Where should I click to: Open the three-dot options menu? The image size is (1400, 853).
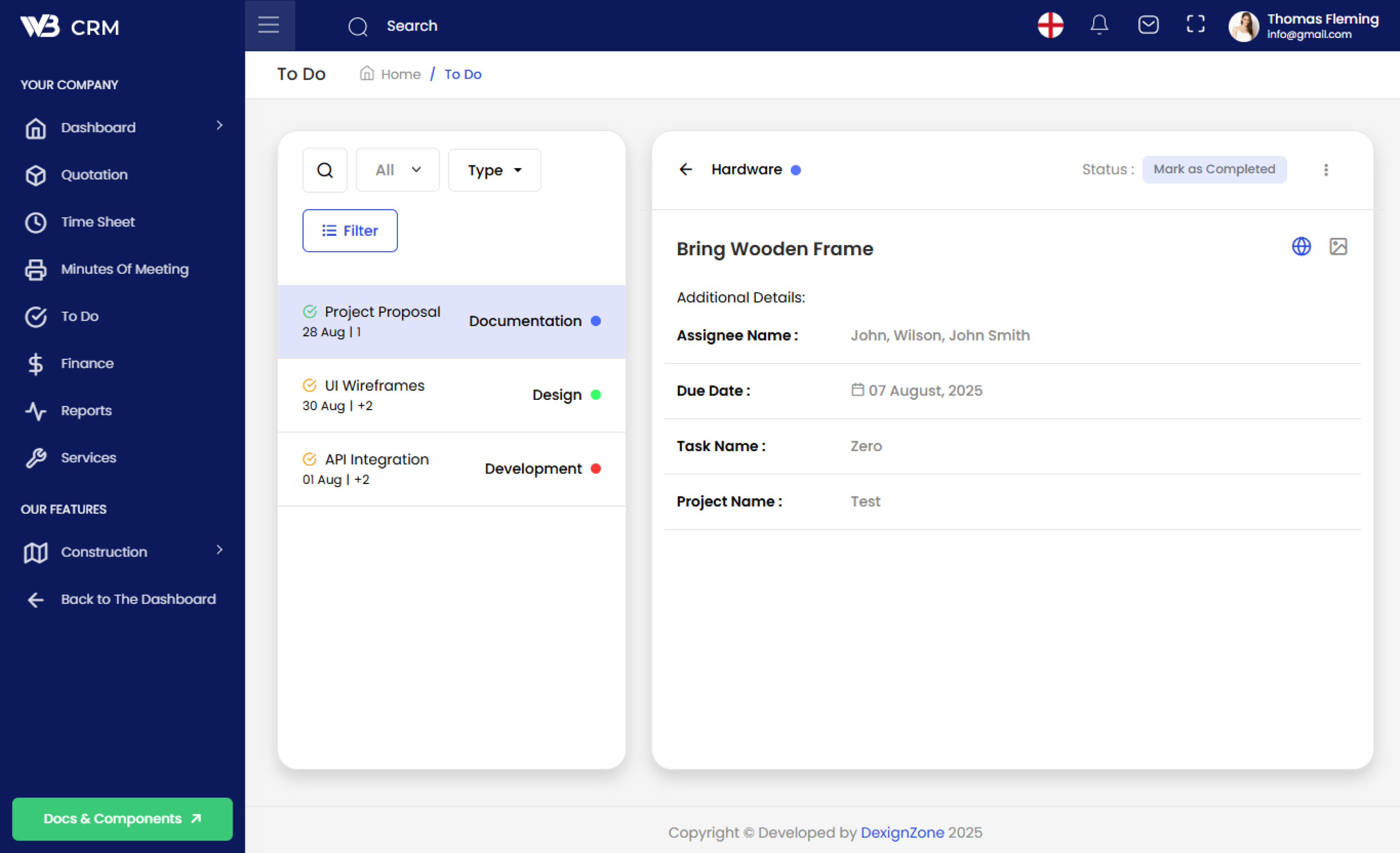1325,170
